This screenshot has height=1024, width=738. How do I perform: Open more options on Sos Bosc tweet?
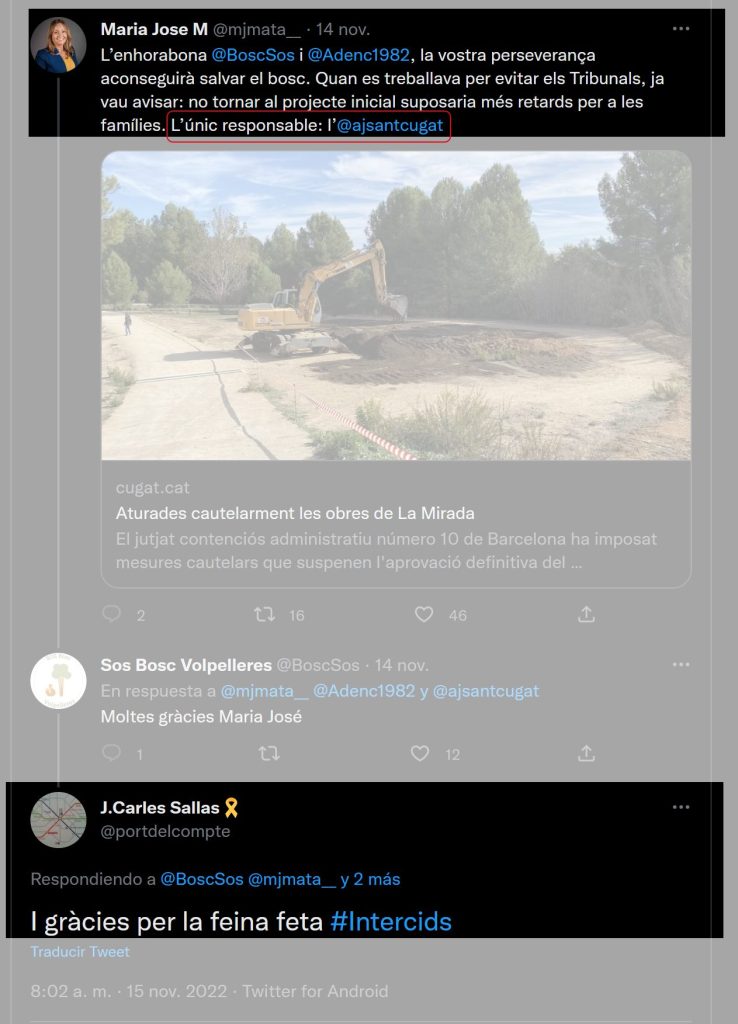(681, 665)
